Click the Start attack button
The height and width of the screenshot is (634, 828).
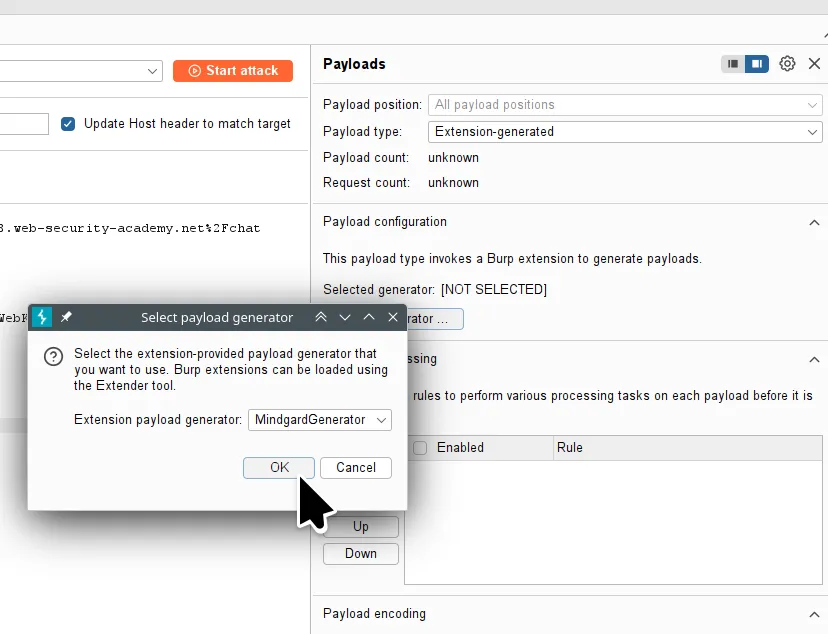pyautogui.click(x=232, y=71)
